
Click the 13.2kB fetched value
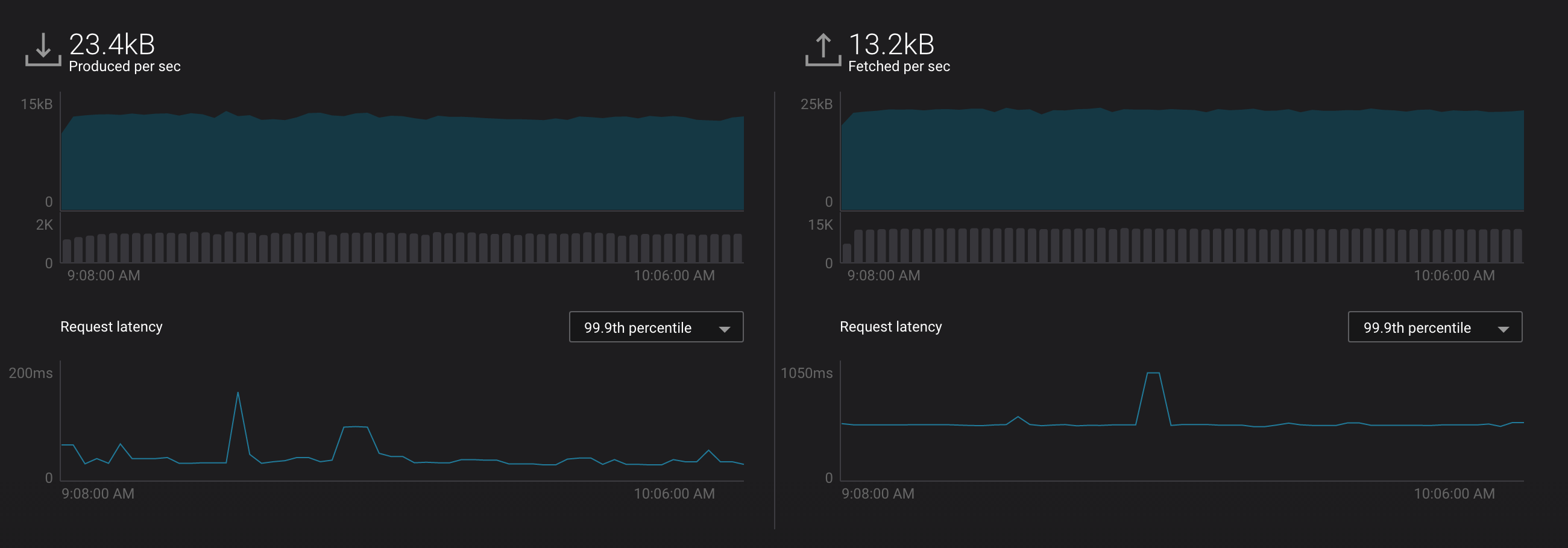tap(891, 45)
